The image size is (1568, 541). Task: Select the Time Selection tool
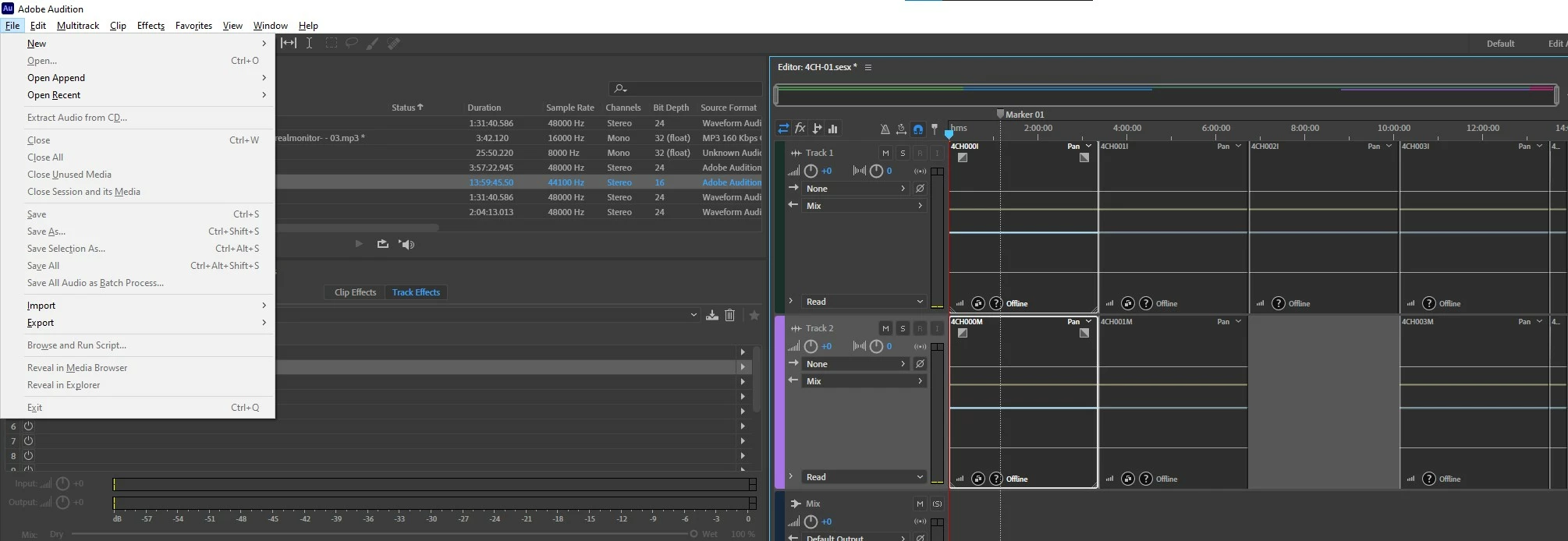tap(310, 43)
